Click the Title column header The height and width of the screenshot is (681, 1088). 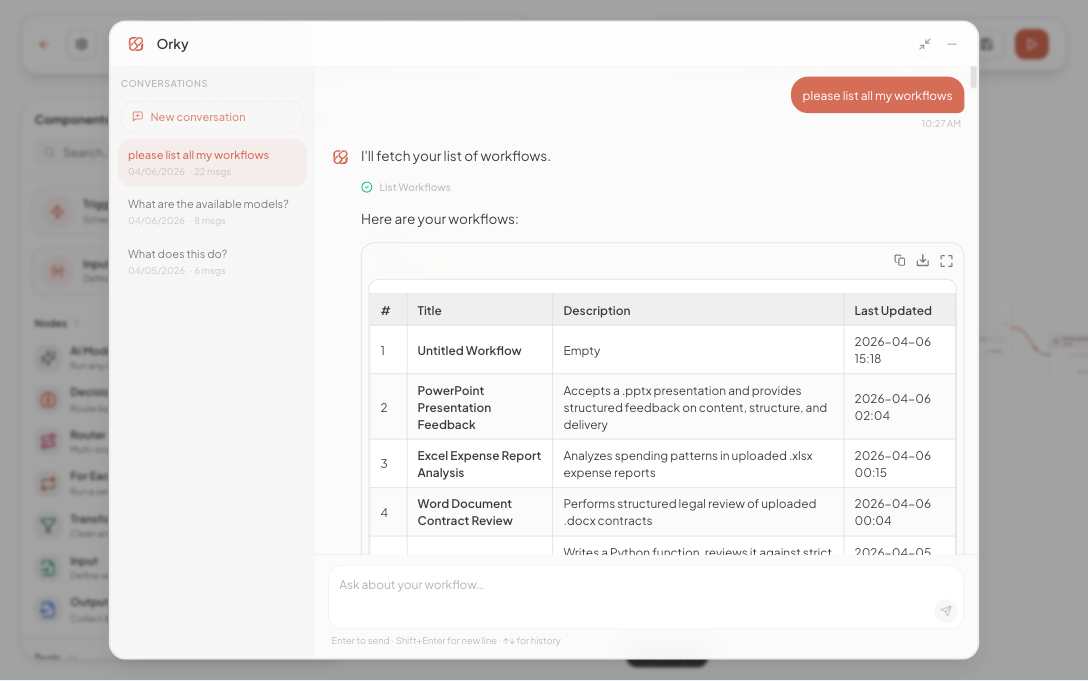coord(430,311)
